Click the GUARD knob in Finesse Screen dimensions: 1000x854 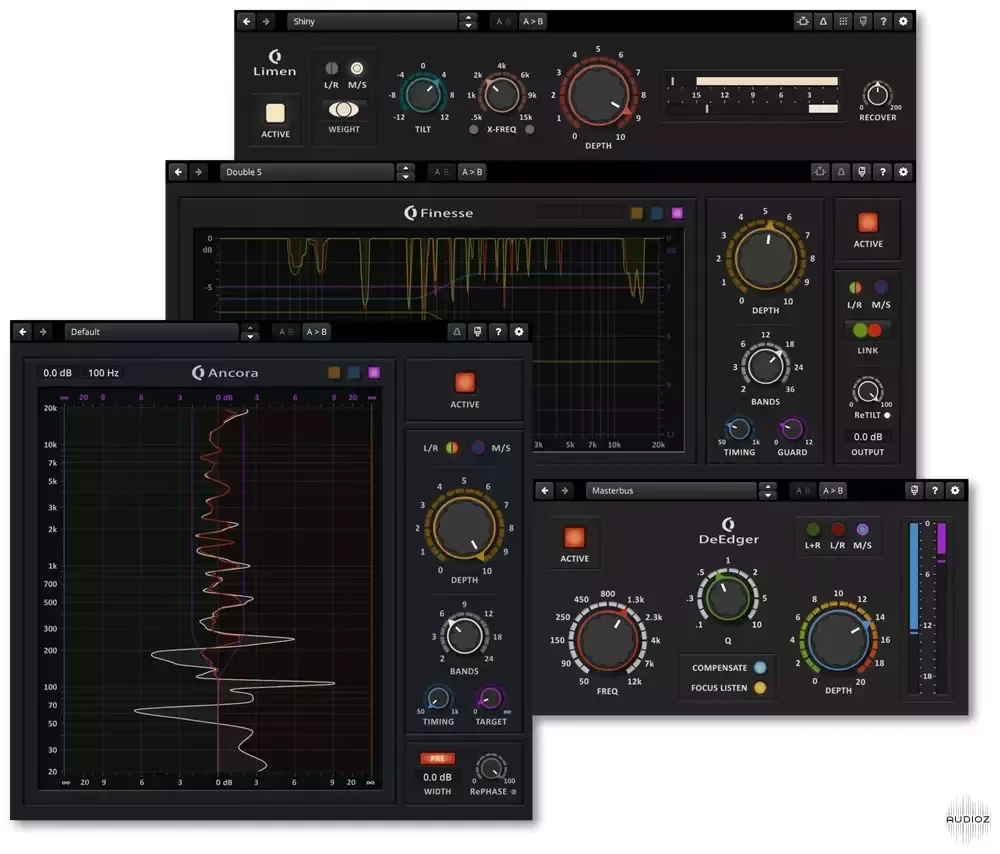(791, 429)
